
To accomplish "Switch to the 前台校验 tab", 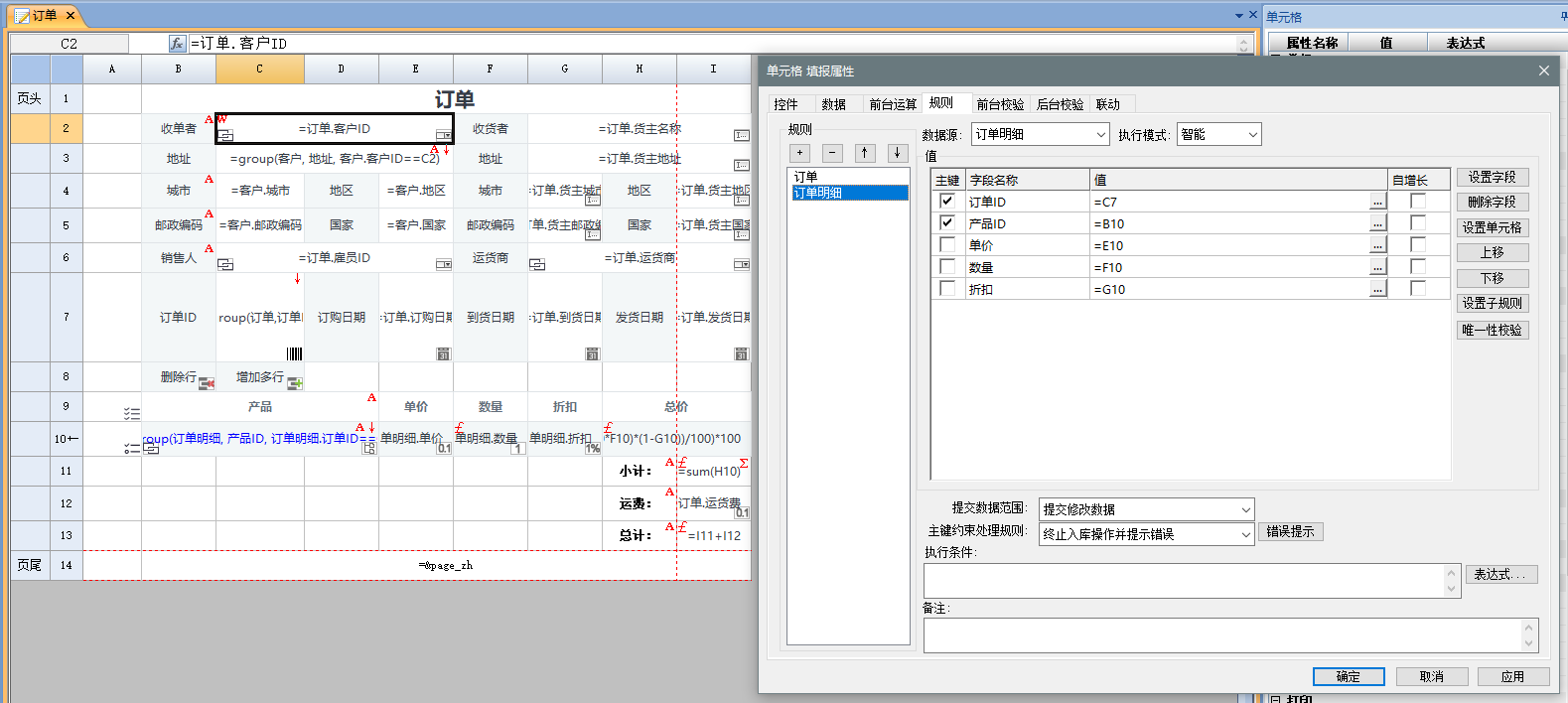I will click(999, 104).
